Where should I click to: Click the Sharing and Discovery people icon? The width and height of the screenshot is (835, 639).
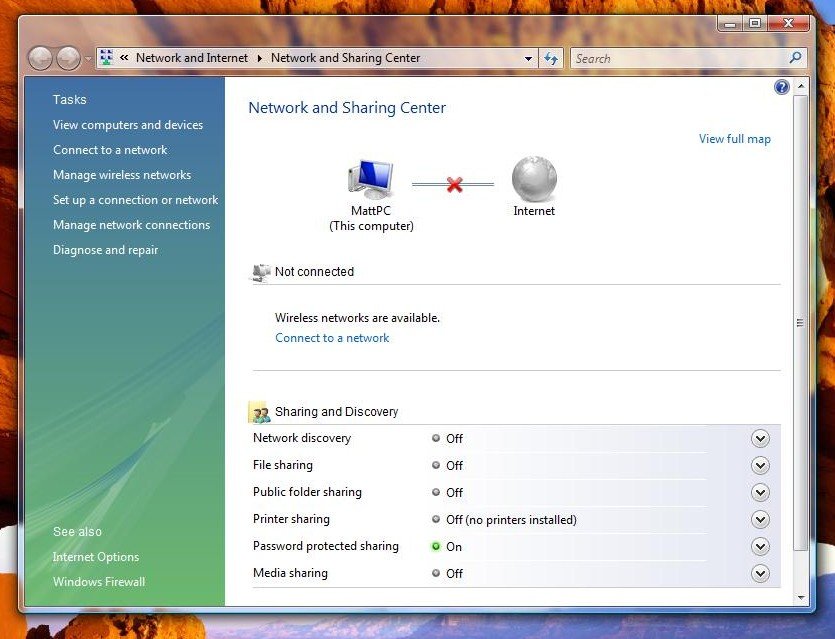(260, 412)
